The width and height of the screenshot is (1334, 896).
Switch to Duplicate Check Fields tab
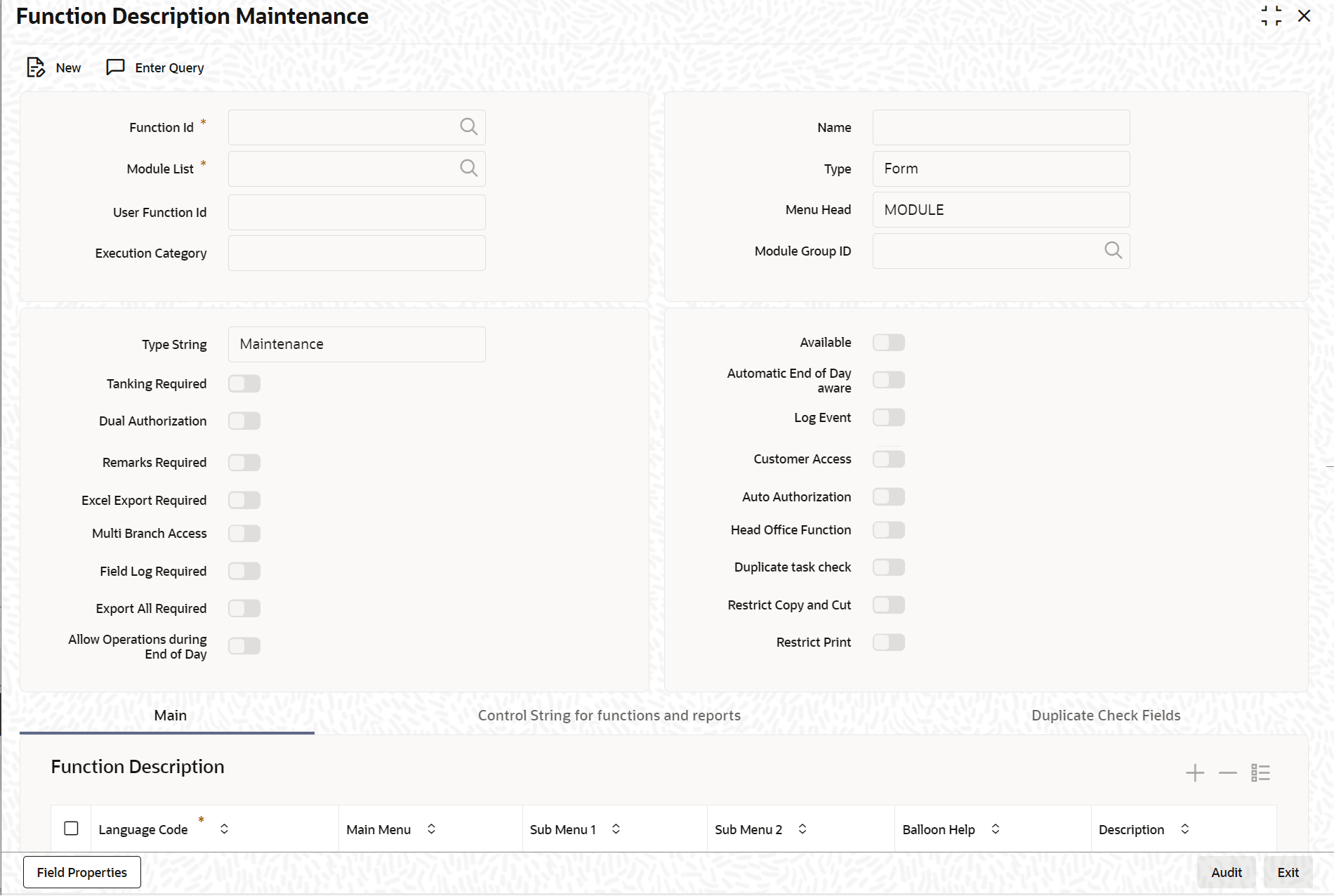click(x=1106, y=715)
